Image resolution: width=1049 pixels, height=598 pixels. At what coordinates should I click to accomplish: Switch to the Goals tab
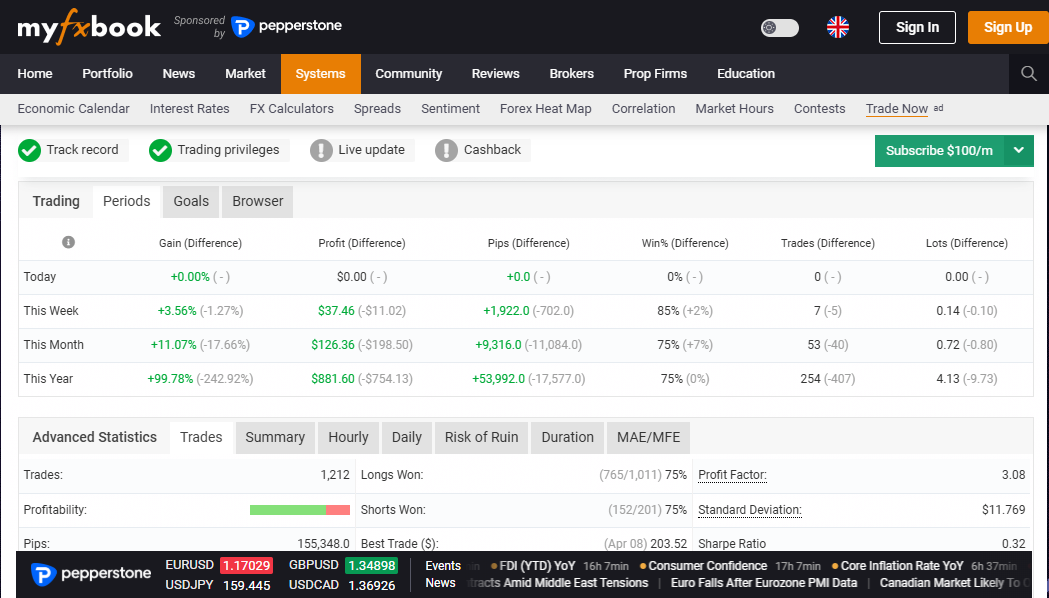point(191,201)
